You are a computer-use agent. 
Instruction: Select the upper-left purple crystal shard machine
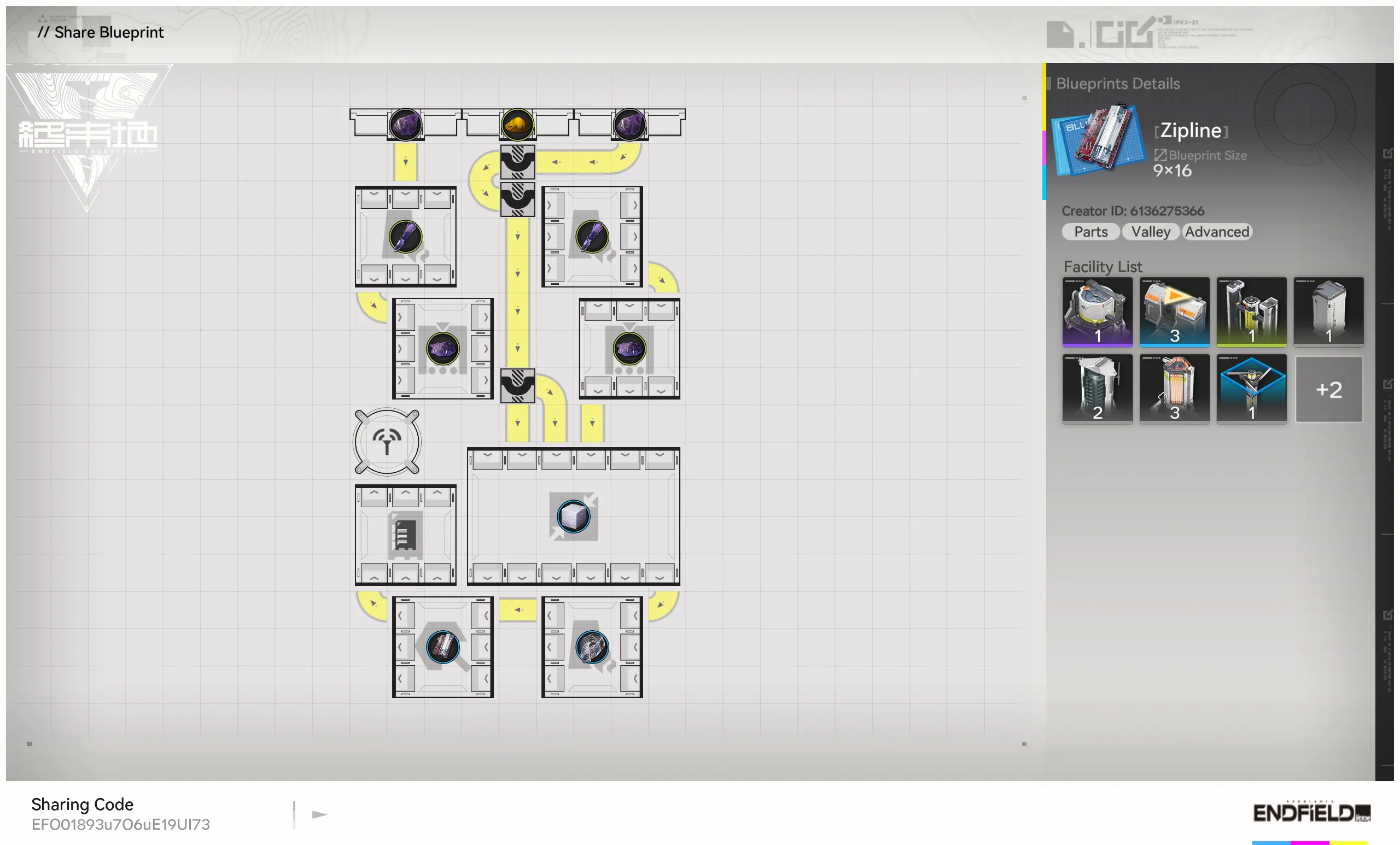405,236
